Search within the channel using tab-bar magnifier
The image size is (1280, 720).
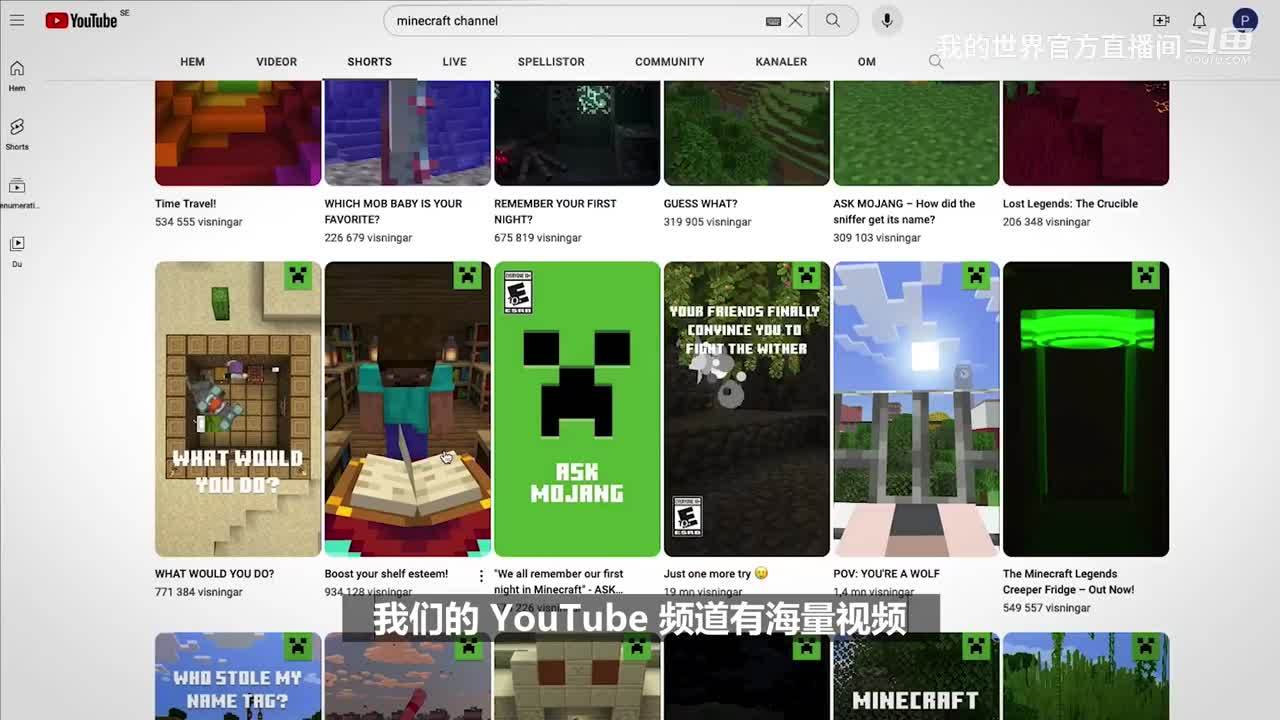(x=936, y=62)
